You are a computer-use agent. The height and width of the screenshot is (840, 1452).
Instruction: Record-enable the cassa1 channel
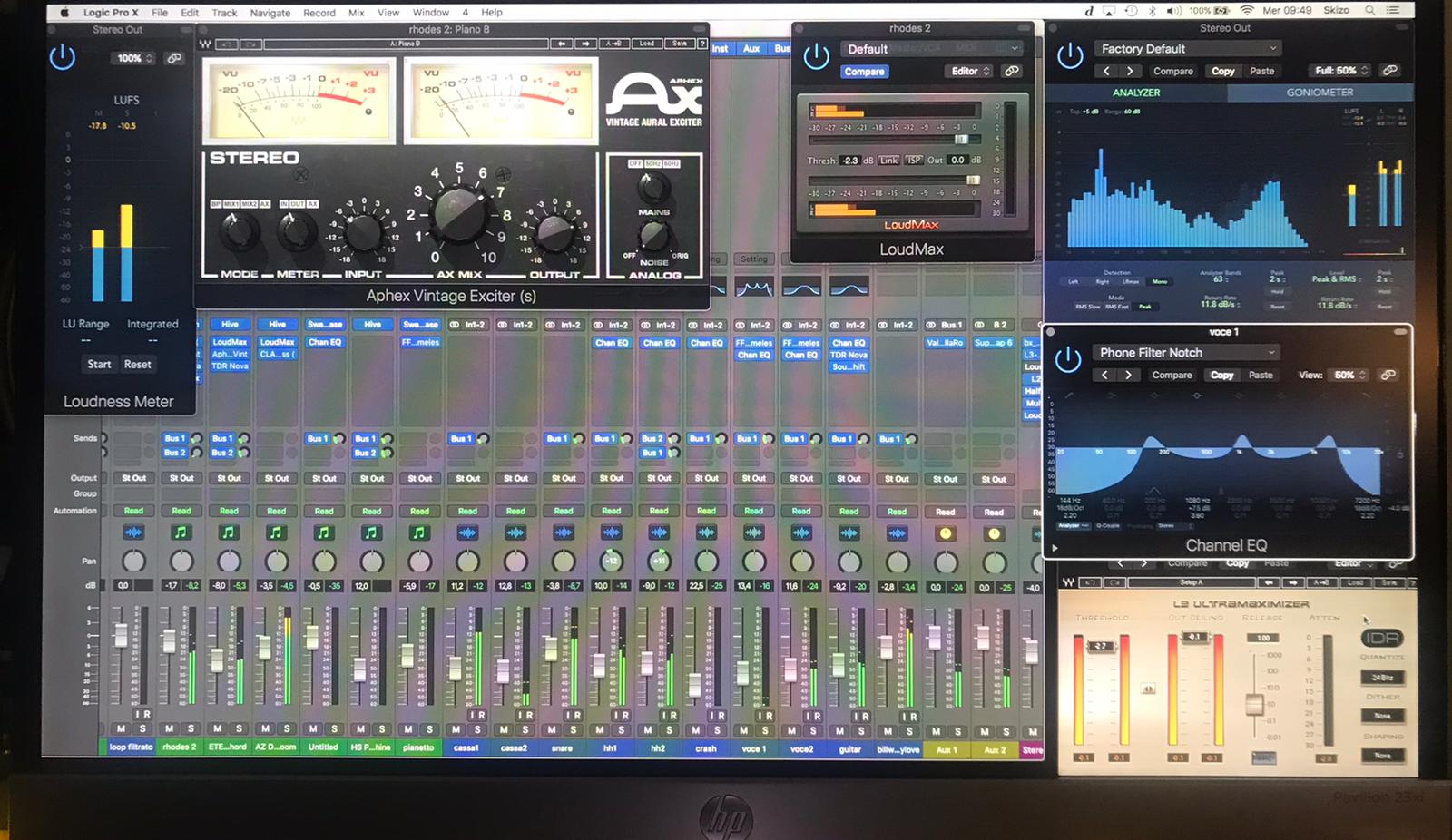pos(481,716)
